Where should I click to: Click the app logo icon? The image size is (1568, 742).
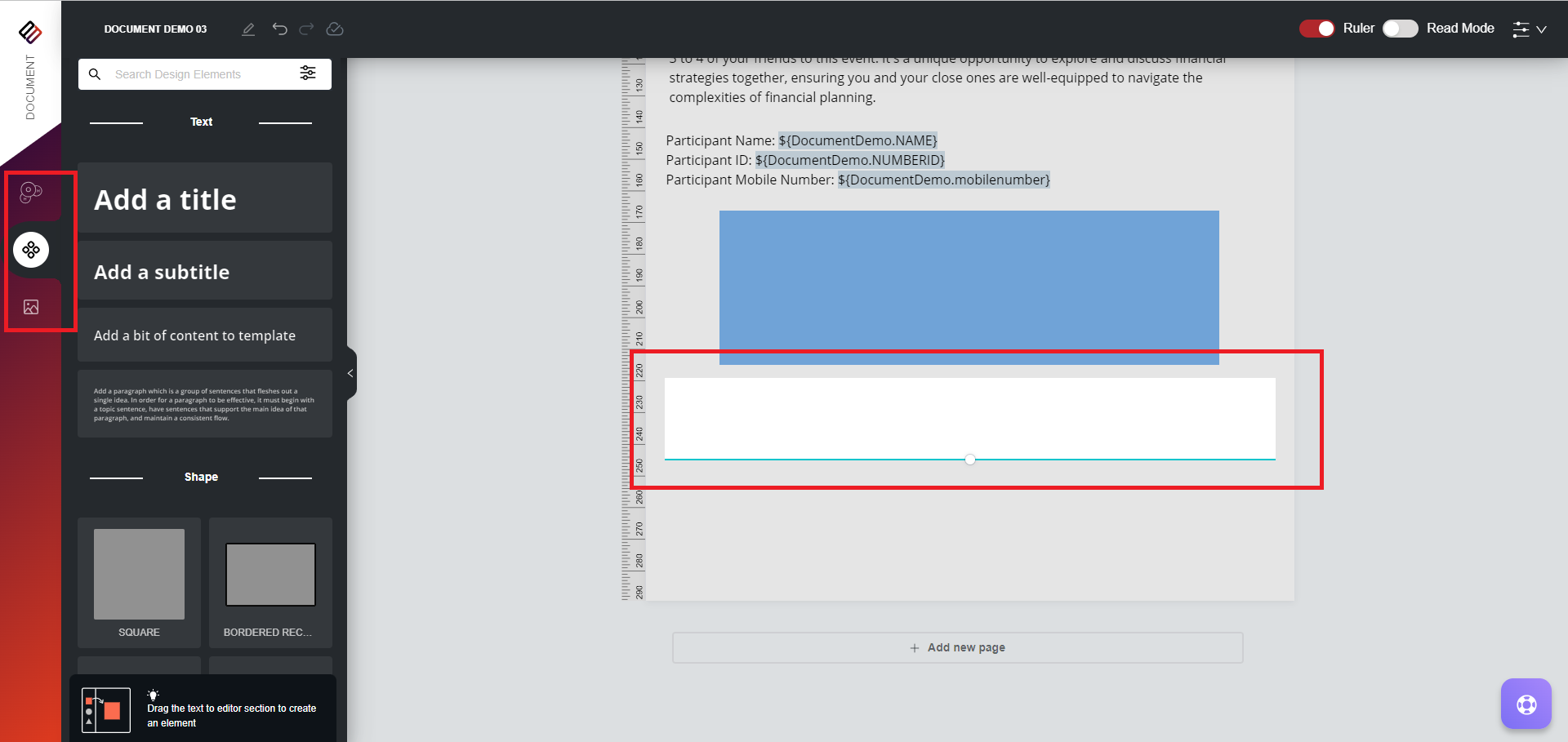[x=30, y=32]
